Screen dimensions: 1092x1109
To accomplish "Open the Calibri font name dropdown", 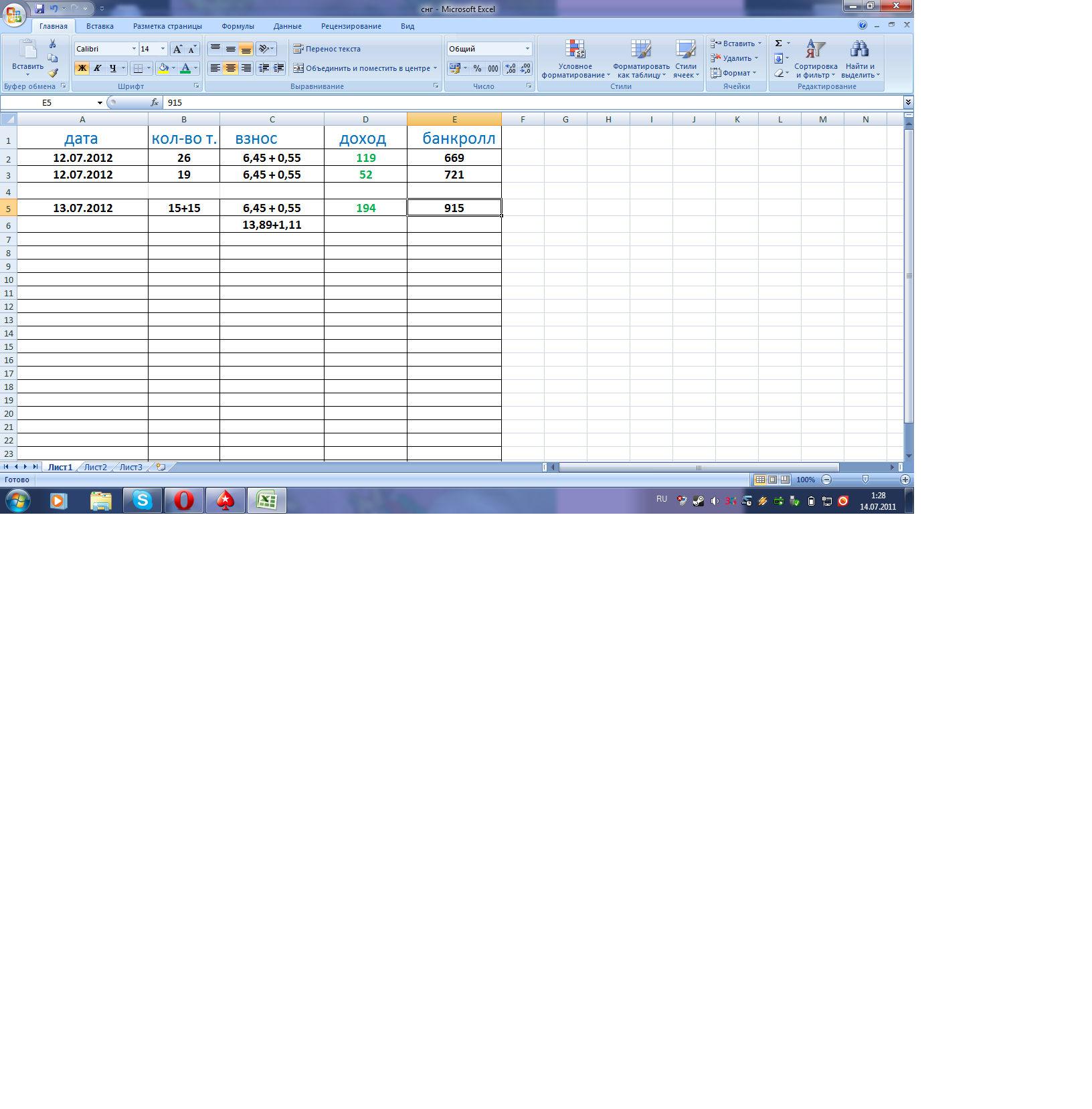I will click(x=134, y=49).
